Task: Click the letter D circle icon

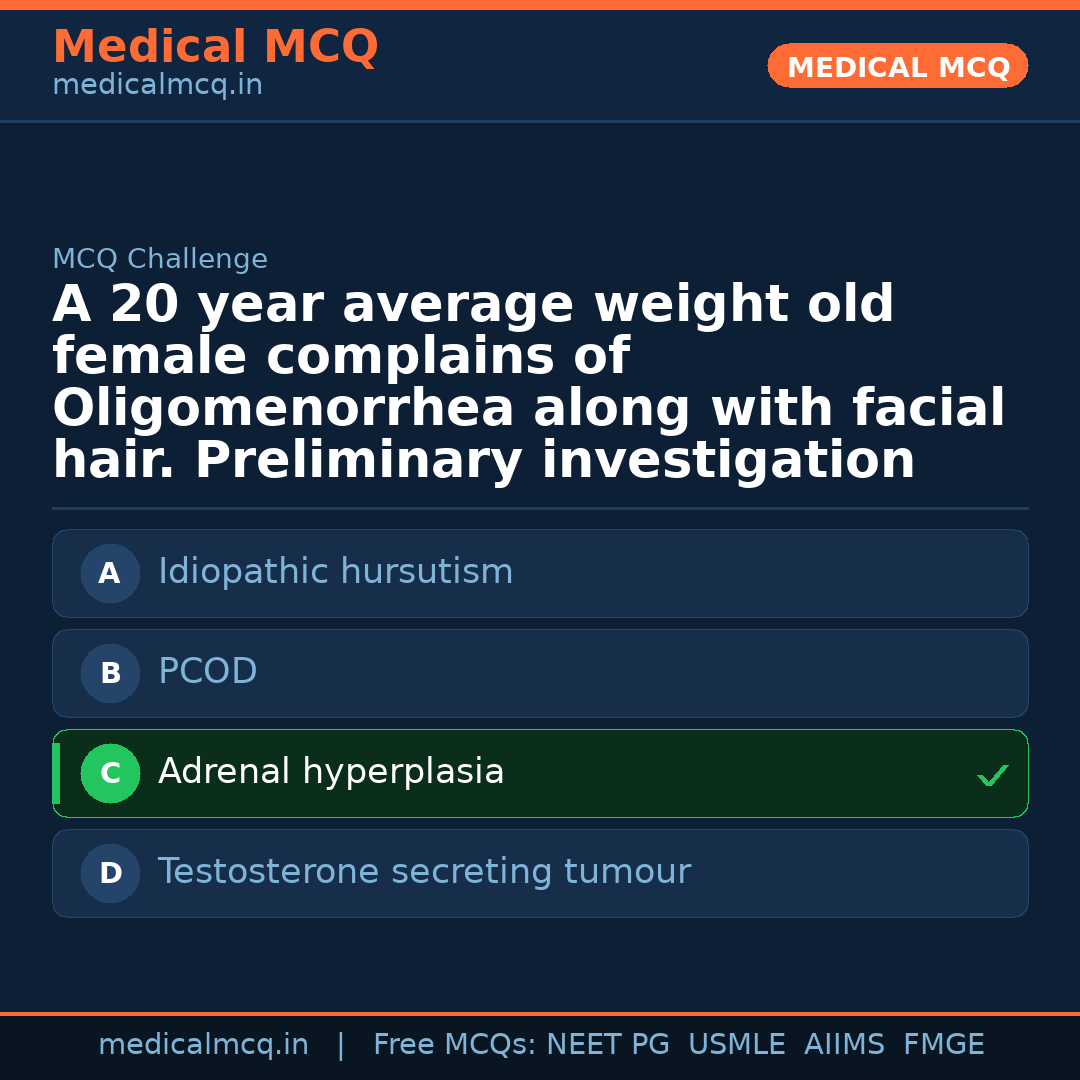Action: point(110,874)
